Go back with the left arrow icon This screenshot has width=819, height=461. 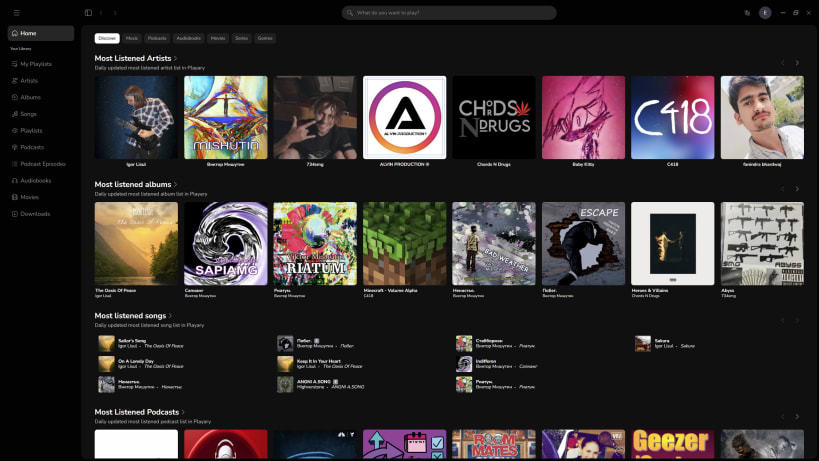[x=101, y=13]
